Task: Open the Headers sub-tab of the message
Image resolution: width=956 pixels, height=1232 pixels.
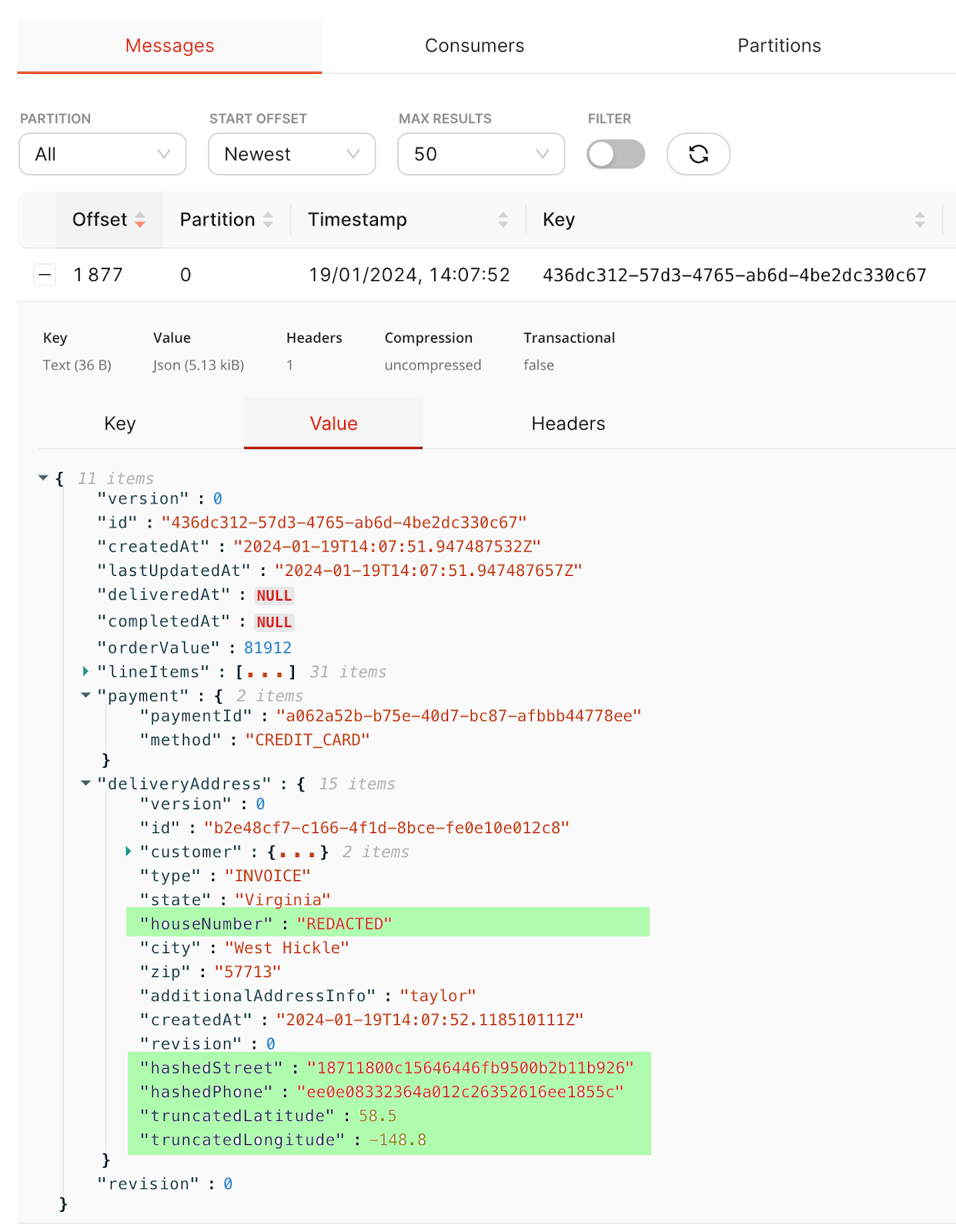Action: (x=568, y=423)
